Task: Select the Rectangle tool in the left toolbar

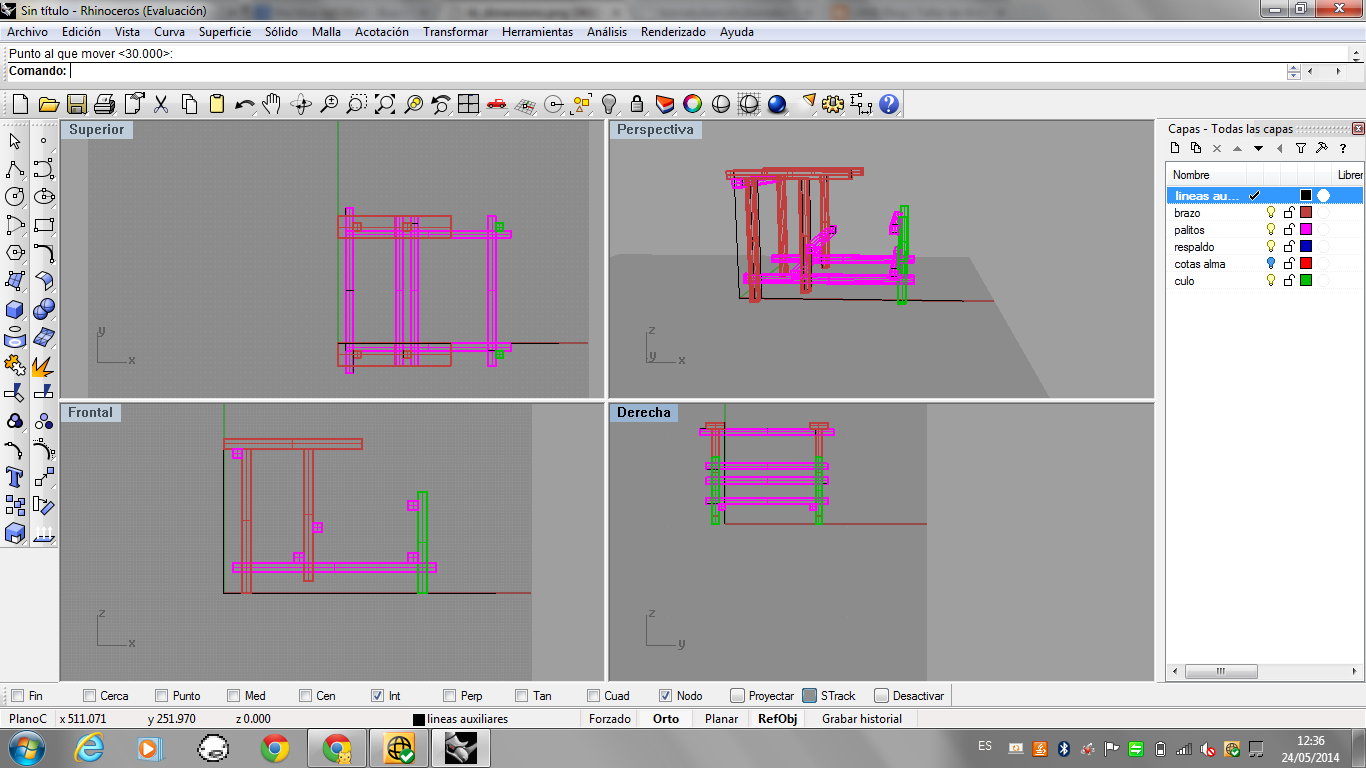Action: coord(43,225)
